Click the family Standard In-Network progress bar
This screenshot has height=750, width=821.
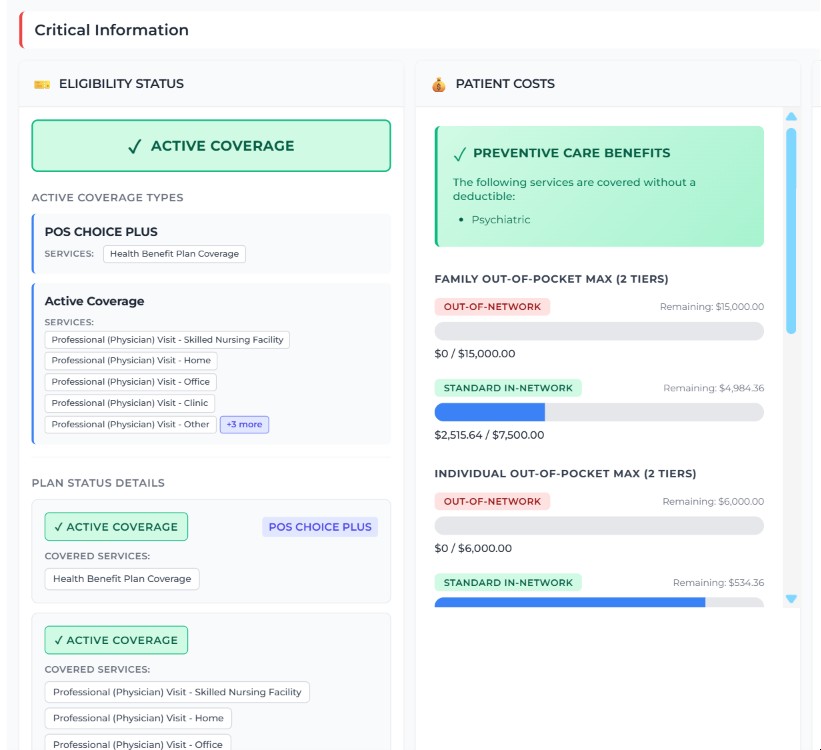599,412
